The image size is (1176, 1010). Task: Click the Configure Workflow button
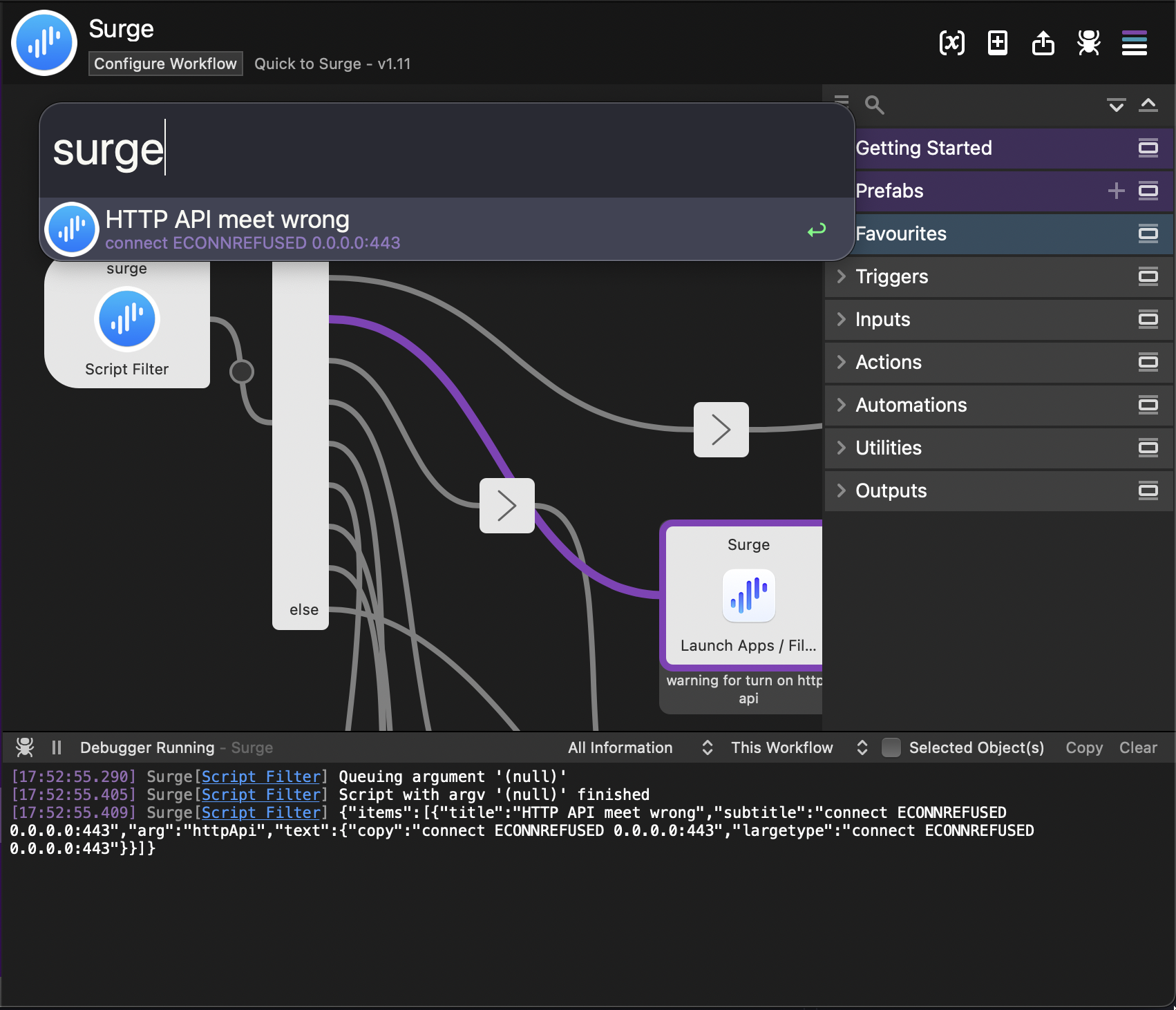[165, 64]
